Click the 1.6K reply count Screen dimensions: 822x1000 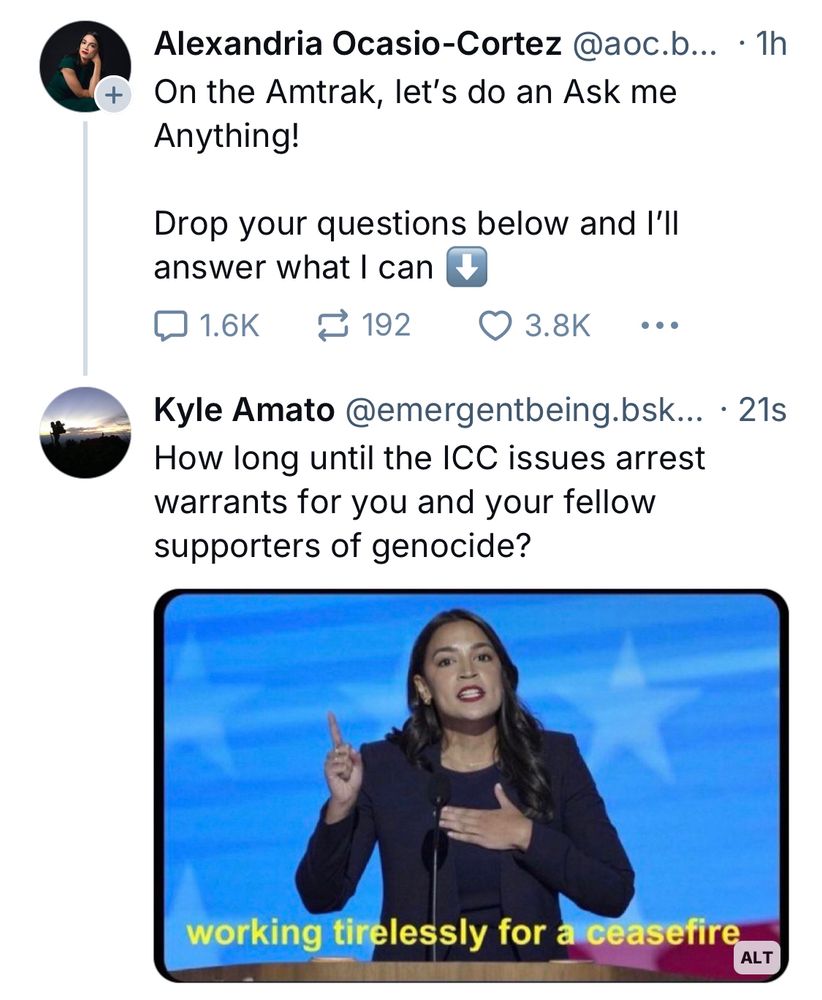coord(230,325)
